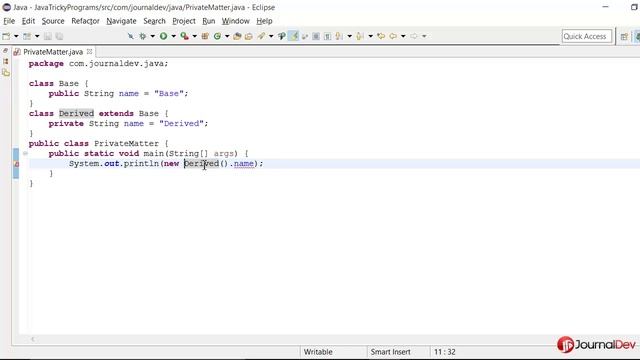Click the Open Task icon

click(x=249, y=36)
